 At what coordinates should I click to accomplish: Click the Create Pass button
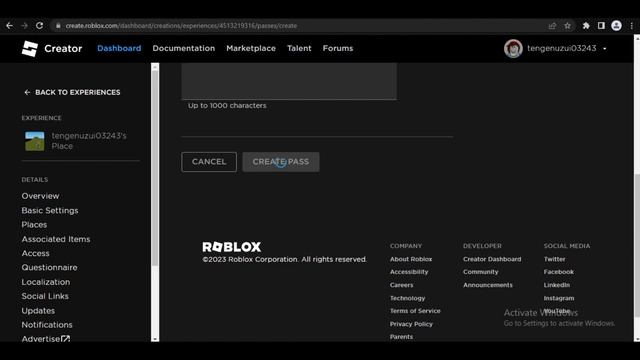[x=281, y=162]
